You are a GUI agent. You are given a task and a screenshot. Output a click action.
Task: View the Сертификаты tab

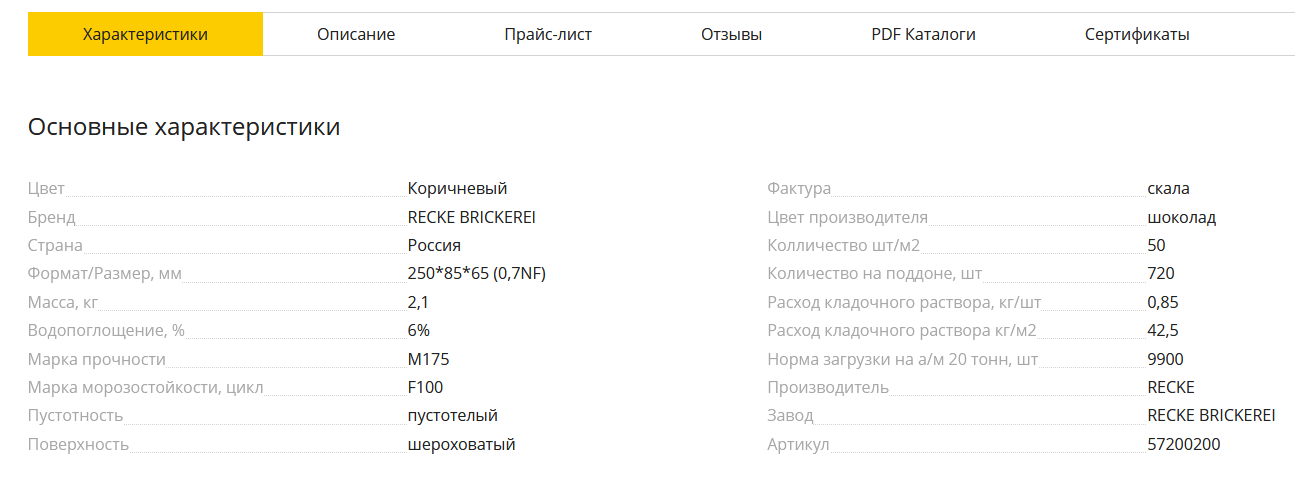1137,34
